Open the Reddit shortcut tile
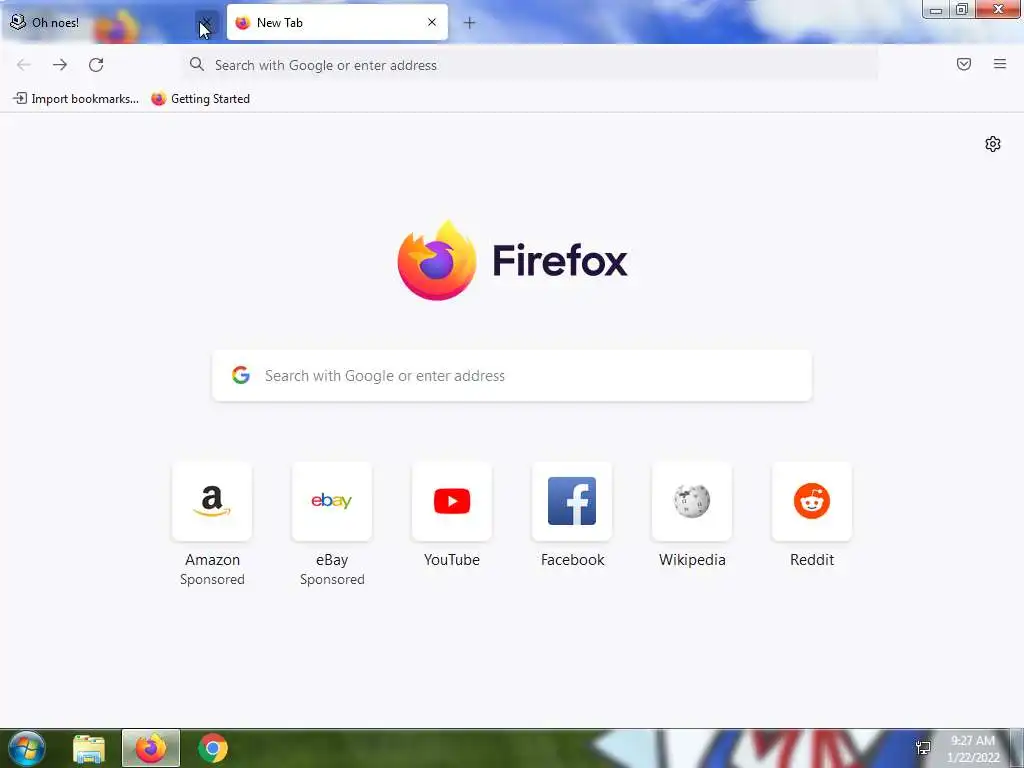Screen dimensions: 1024x768 click(x=812, y=502)
